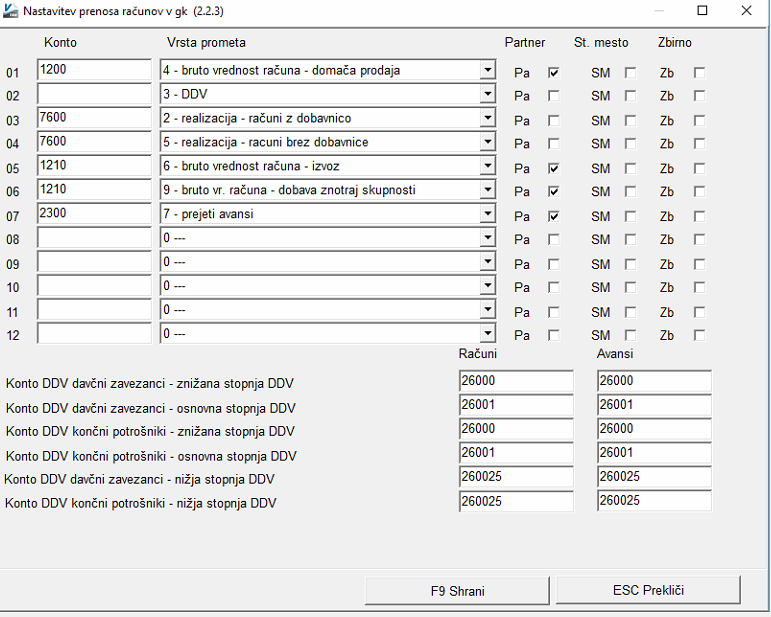Viewport: 771px width, 617px height.
Task: Open '6 - bruto vrednost računa - izvoz' dropdown
Action: click(487, 167)
